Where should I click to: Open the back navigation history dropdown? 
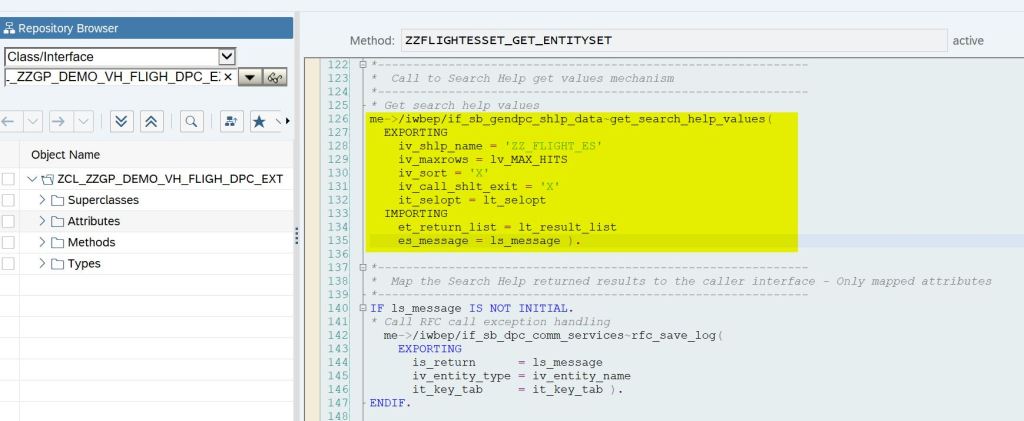coord(33,121)
